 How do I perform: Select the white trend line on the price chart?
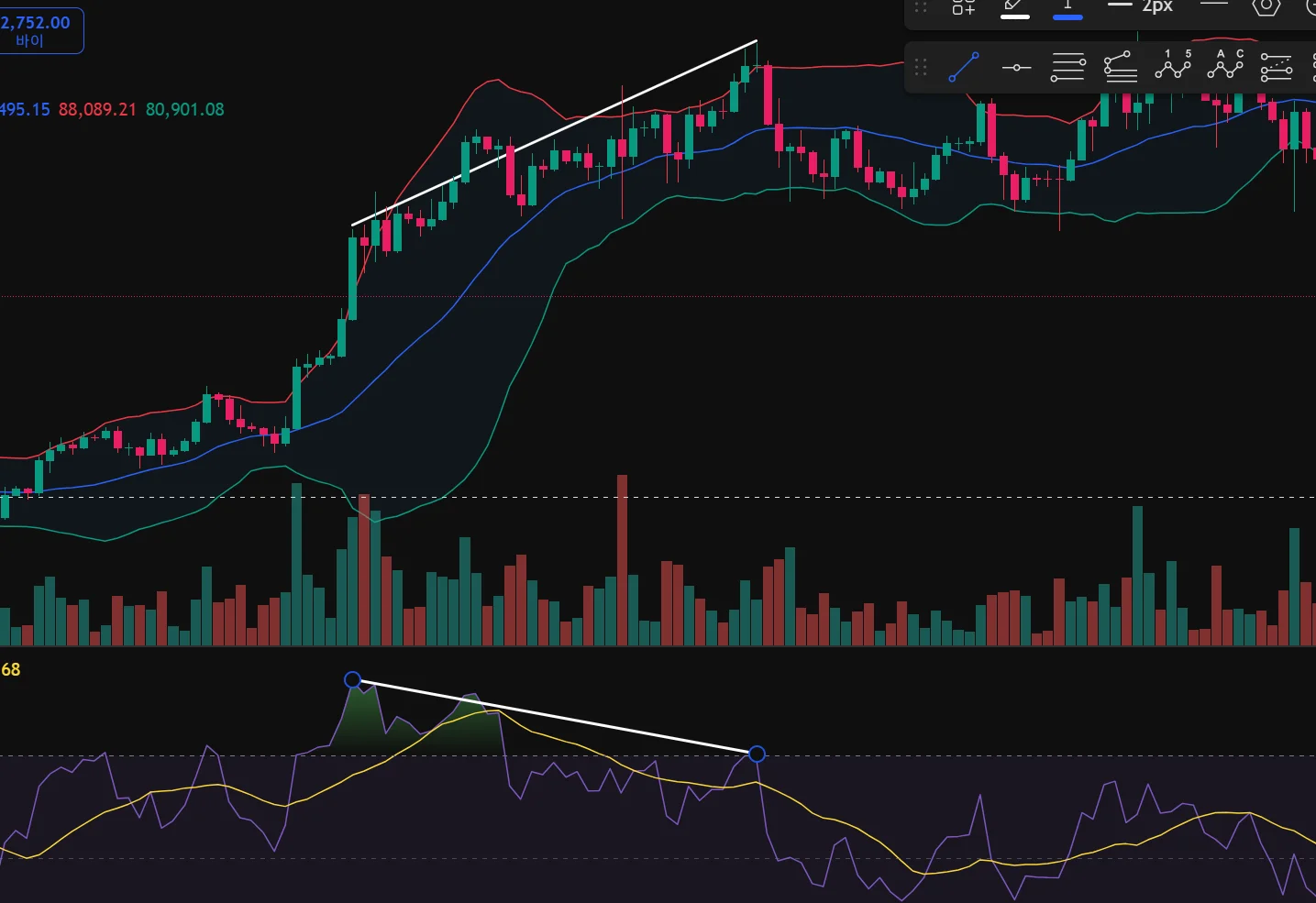(554, 132)
